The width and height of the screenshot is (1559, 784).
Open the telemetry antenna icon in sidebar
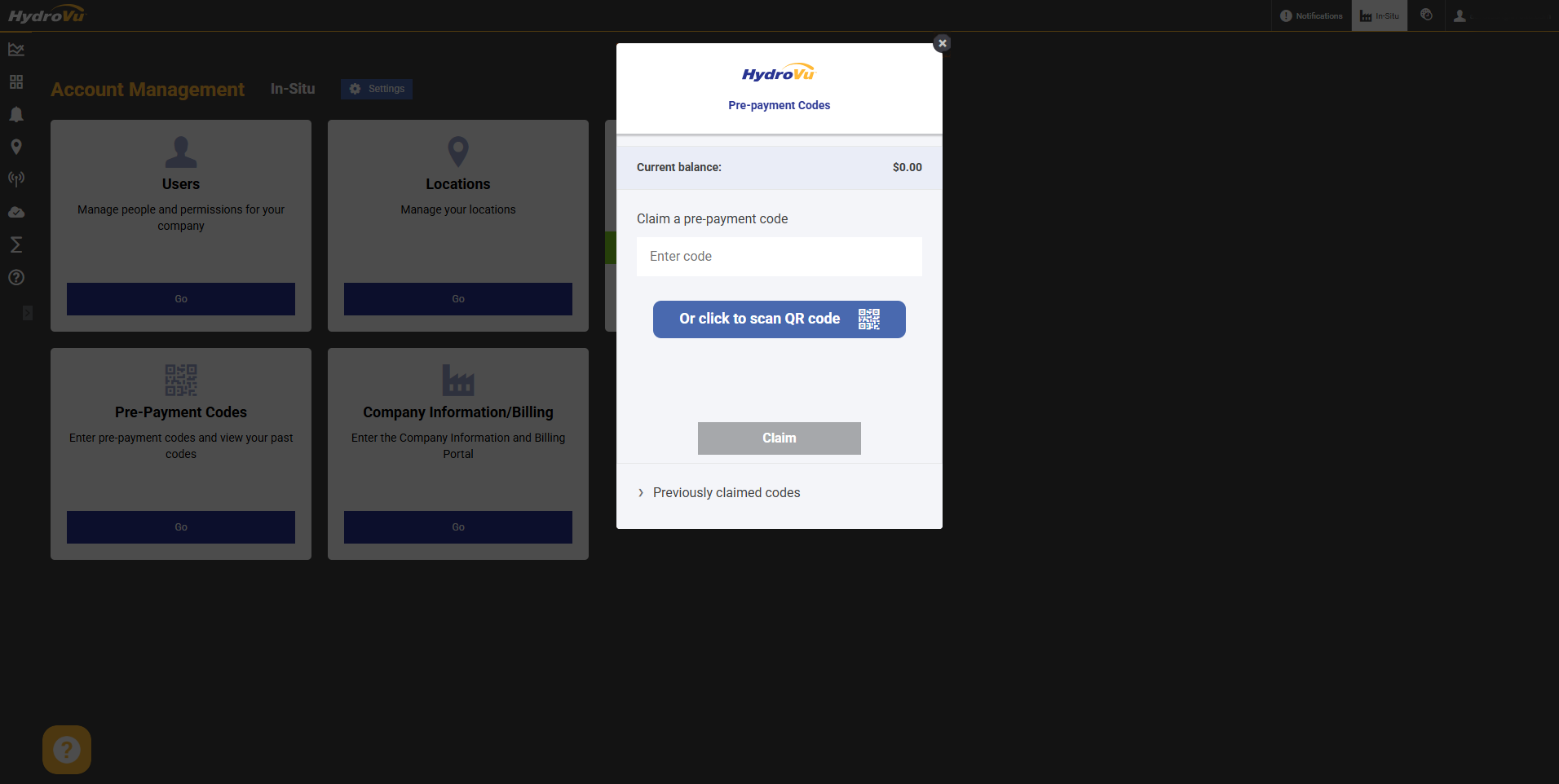(x=16, y=179)
